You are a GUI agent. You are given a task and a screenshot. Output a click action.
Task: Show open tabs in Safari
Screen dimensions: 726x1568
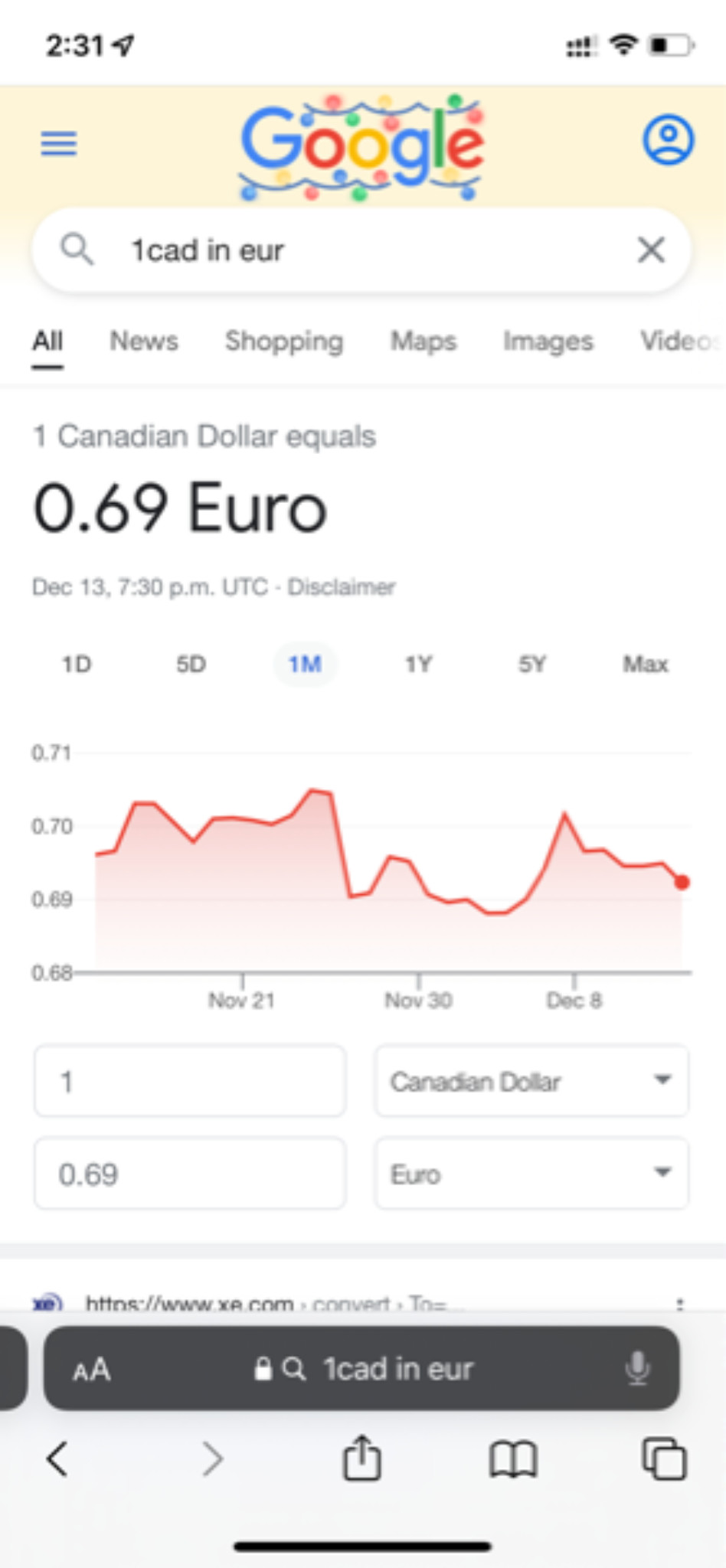point(664,1459)
